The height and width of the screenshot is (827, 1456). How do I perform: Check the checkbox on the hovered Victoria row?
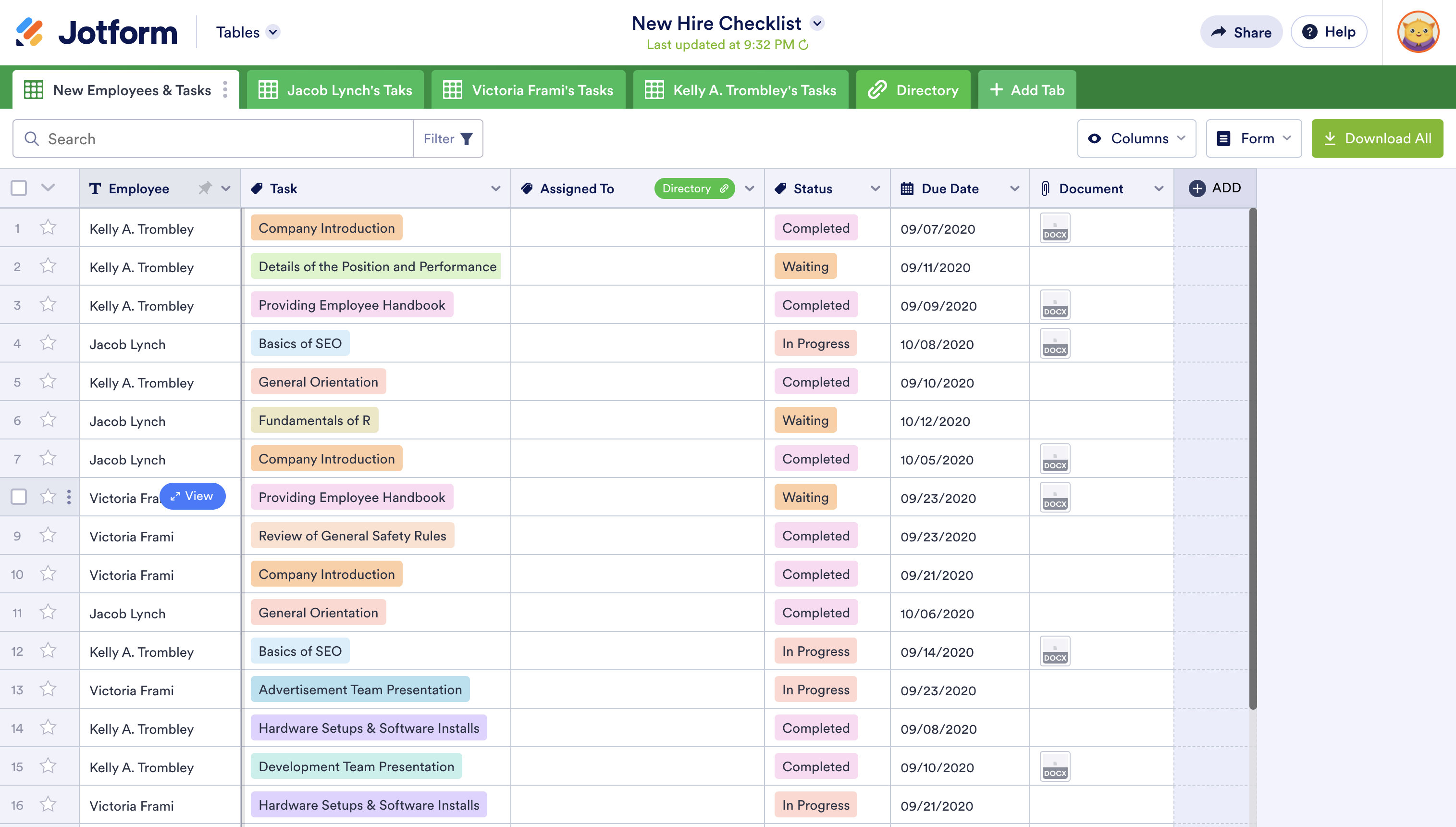coord(19,497)
